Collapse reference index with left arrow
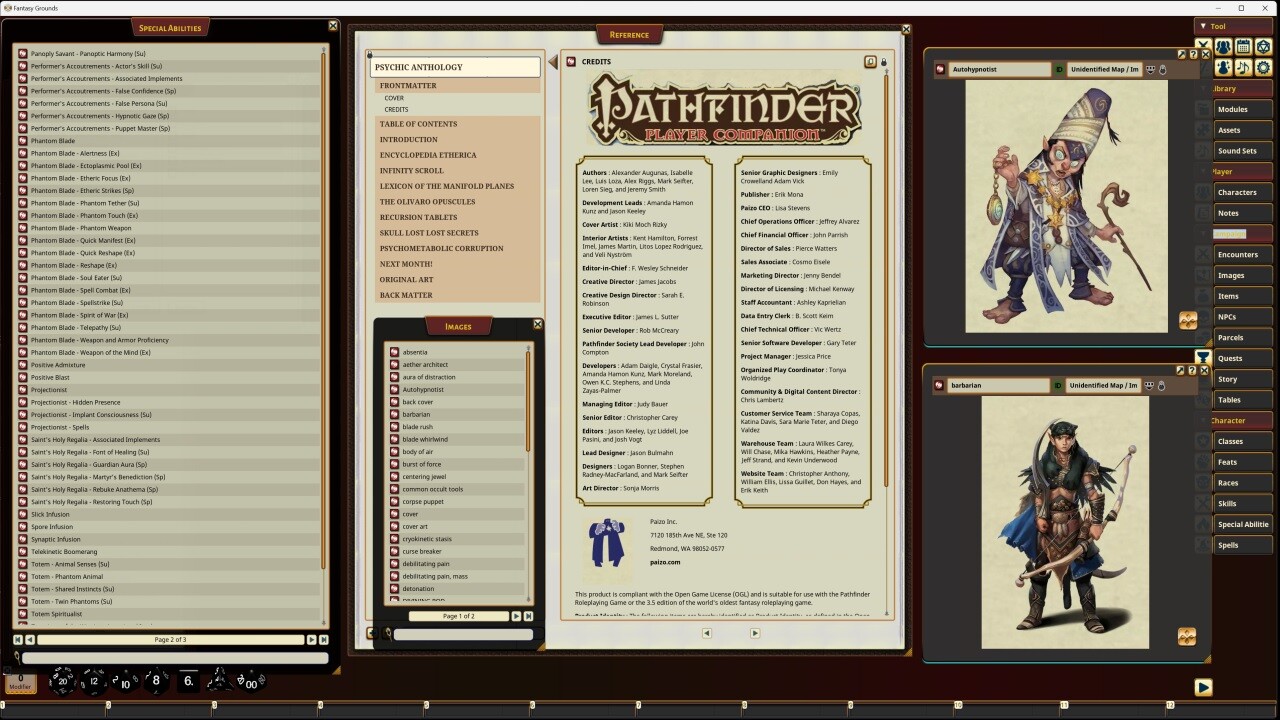Viewport: 1280px width, 720px height. [x=552, y=64]
